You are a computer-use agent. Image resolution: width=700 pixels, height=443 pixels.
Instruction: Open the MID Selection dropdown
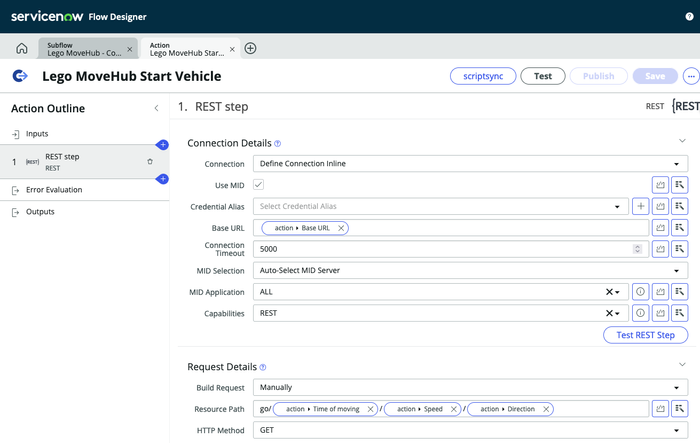(471, 271)
